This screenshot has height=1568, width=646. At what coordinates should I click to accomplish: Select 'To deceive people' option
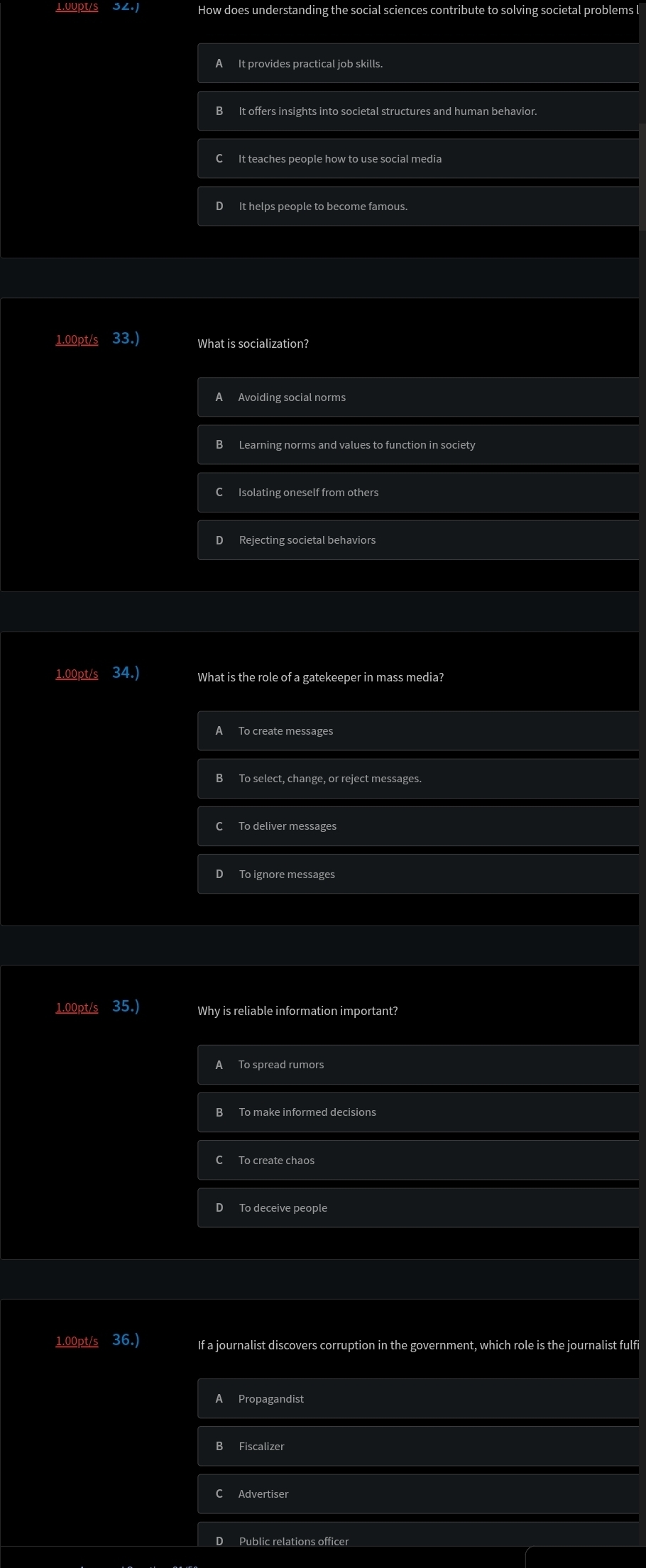coord(418,1207)
